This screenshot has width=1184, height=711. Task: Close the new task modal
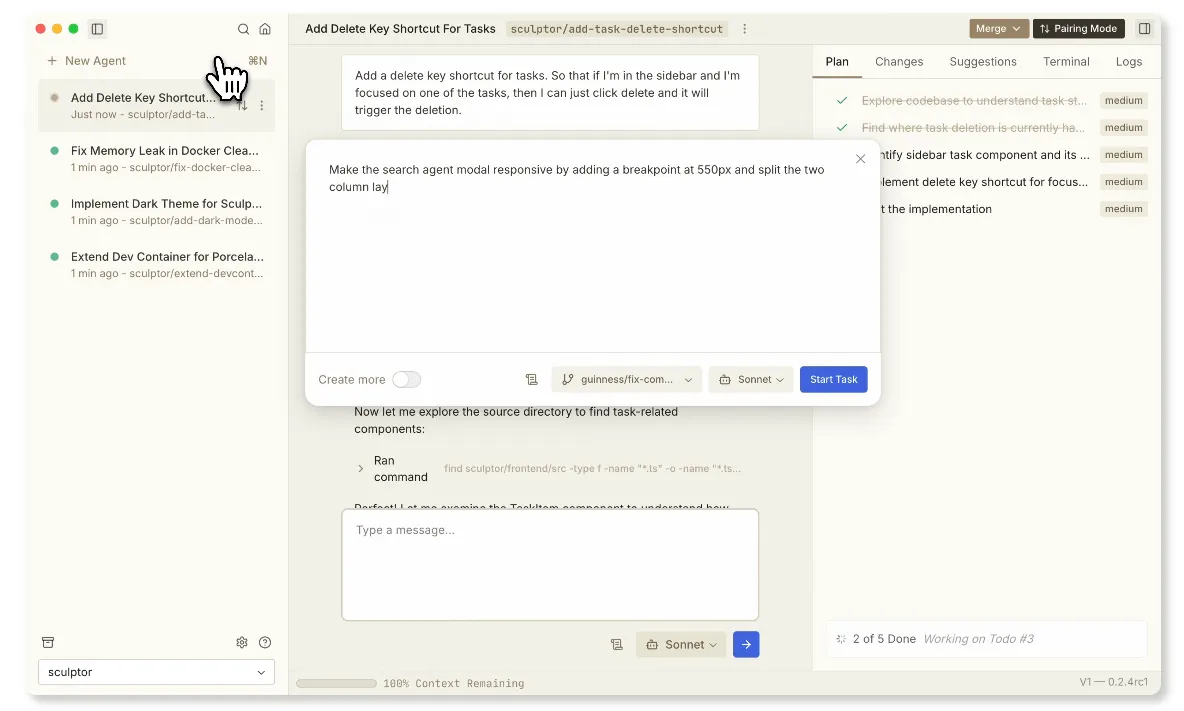click(860, 159)
